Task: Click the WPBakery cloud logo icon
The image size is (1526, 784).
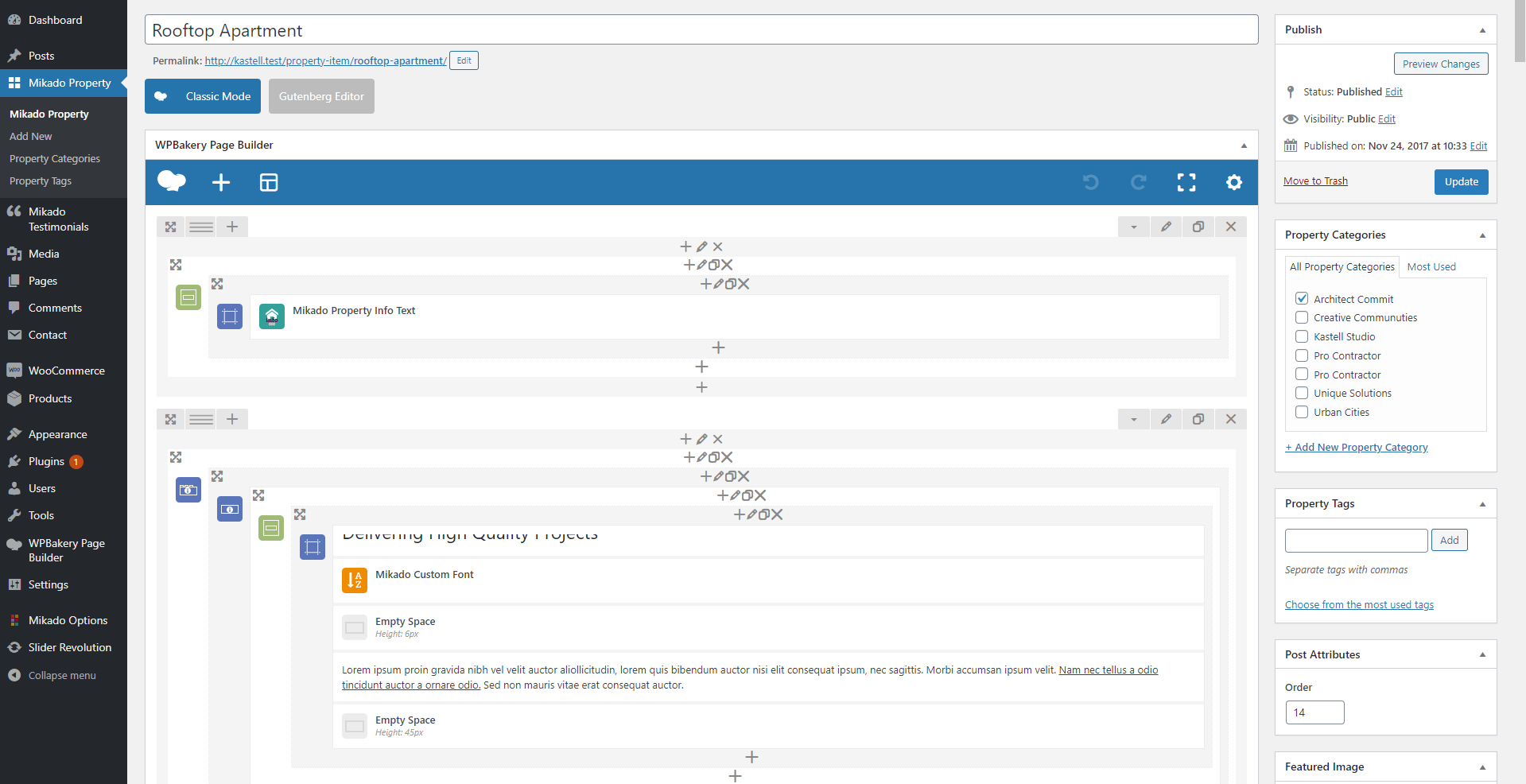Action: pyautogui.click(x=171, y=182)
